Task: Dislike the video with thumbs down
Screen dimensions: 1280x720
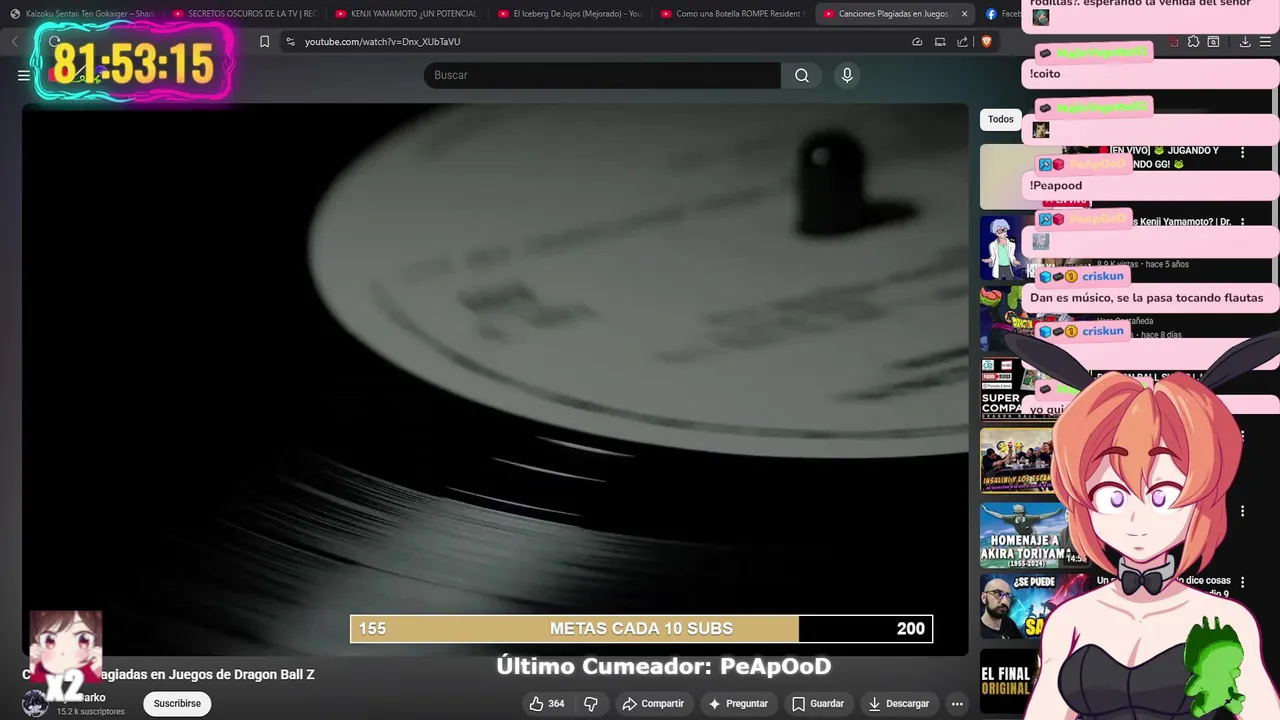Action: click(590, 704)
